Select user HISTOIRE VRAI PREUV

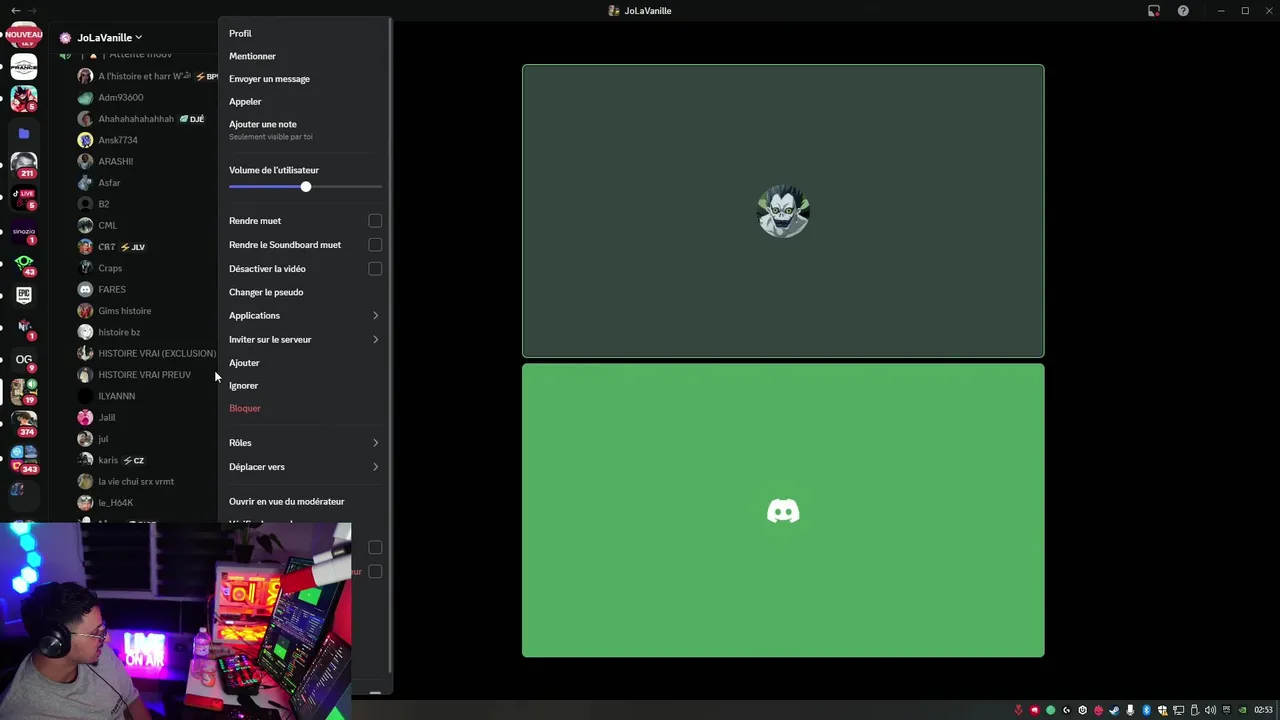click(146, 375)
